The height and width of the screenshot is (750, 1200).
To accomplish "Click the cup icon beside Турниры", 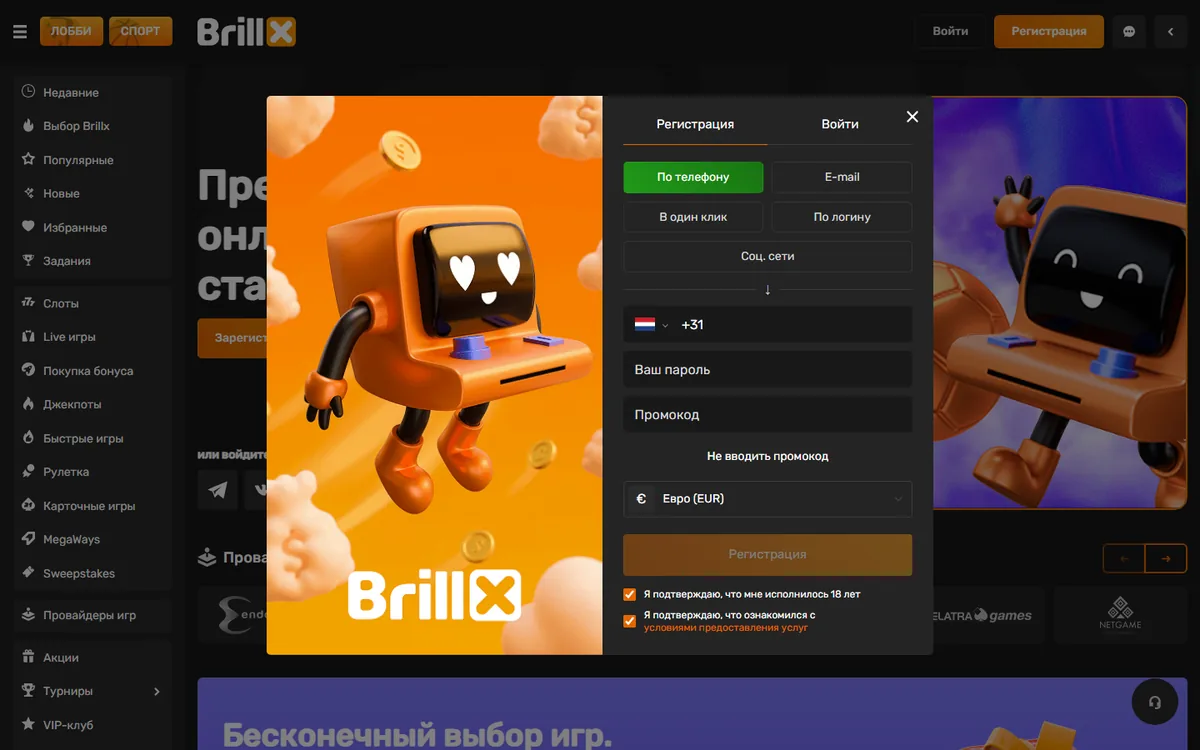I will pyautogui.click(x=28, y=690).
